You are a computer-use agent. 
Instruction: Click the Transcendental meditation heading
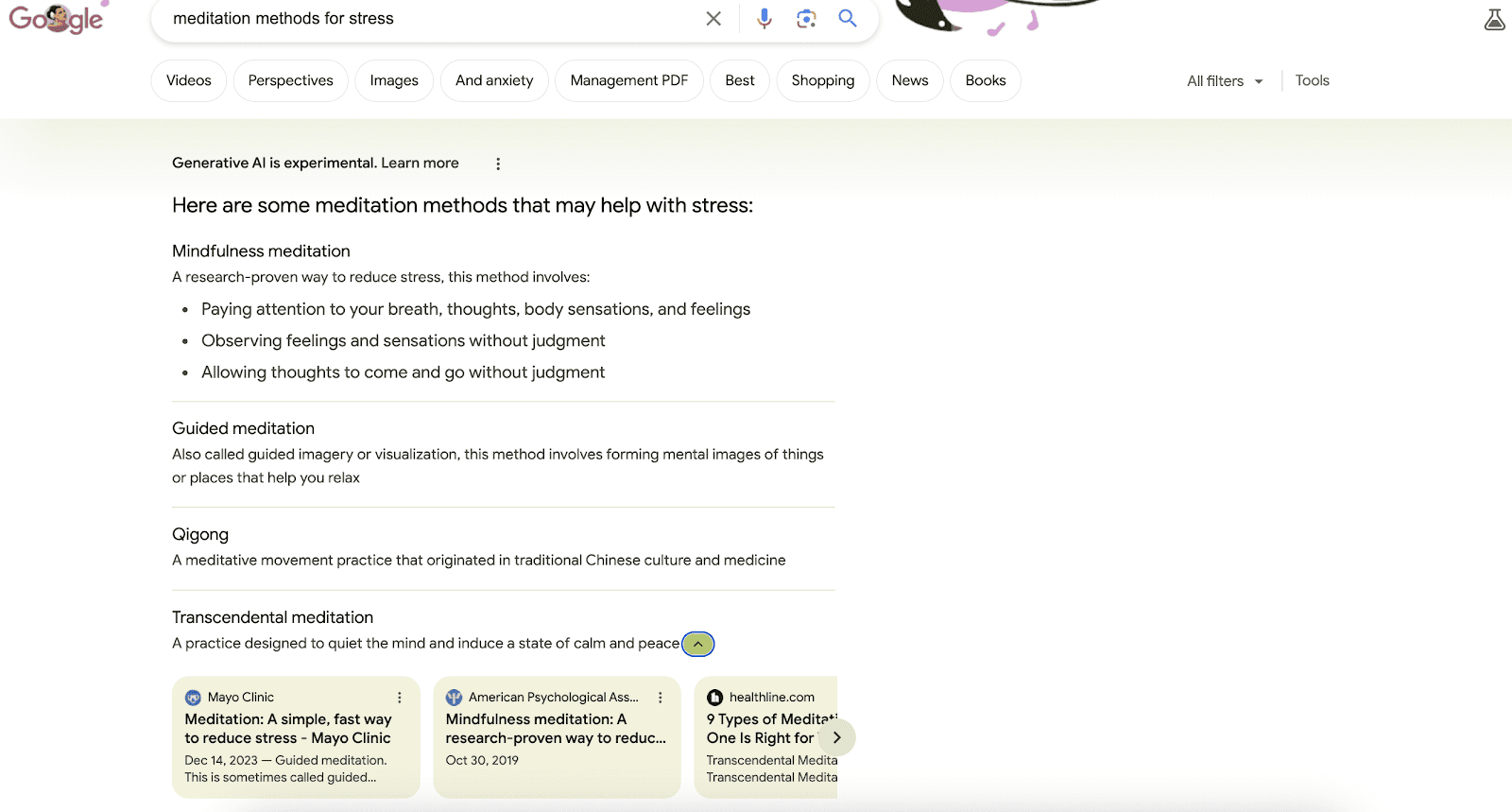point(272,618)
